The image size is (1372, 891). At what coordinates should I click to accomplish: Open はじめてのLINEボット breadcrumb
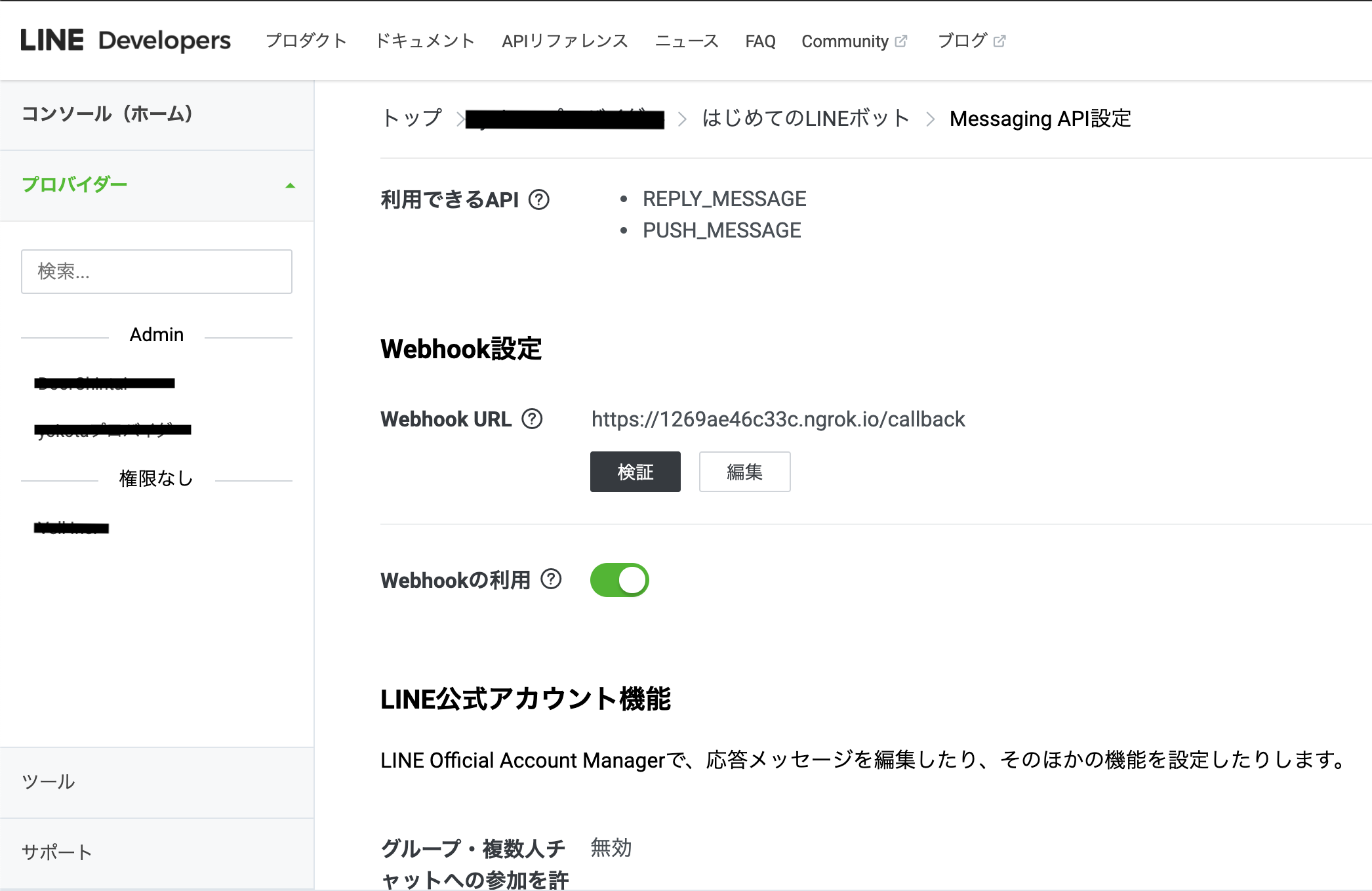(805, 118)
